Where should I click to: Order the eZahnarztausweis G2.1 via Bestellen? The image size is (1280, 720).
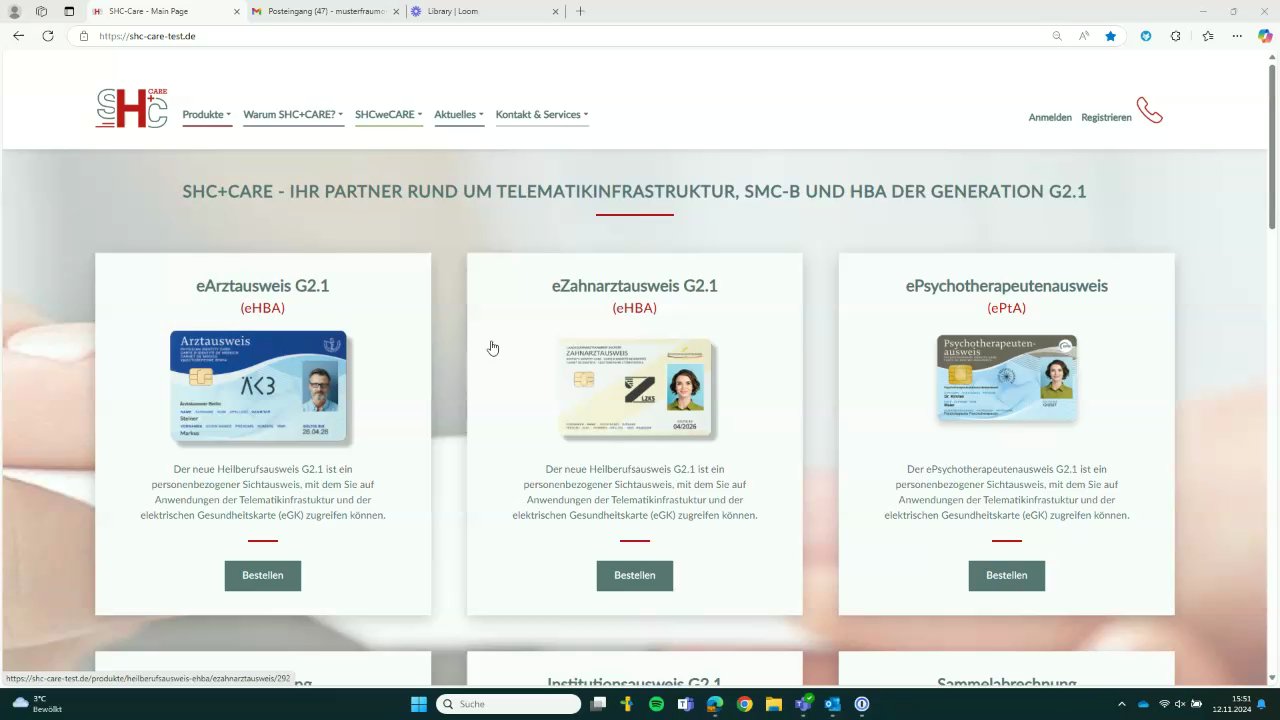tap(635, 576)
